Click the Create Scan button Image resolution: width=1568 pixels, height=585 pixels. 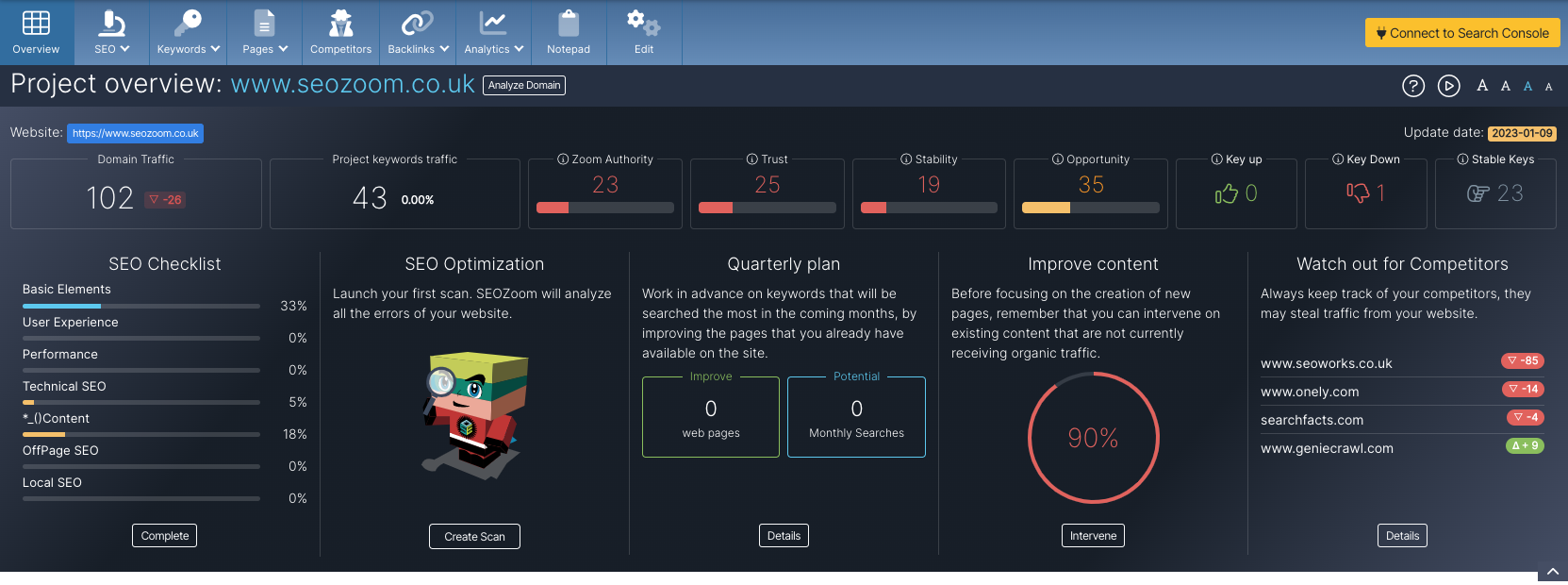[x=474, y=536]
